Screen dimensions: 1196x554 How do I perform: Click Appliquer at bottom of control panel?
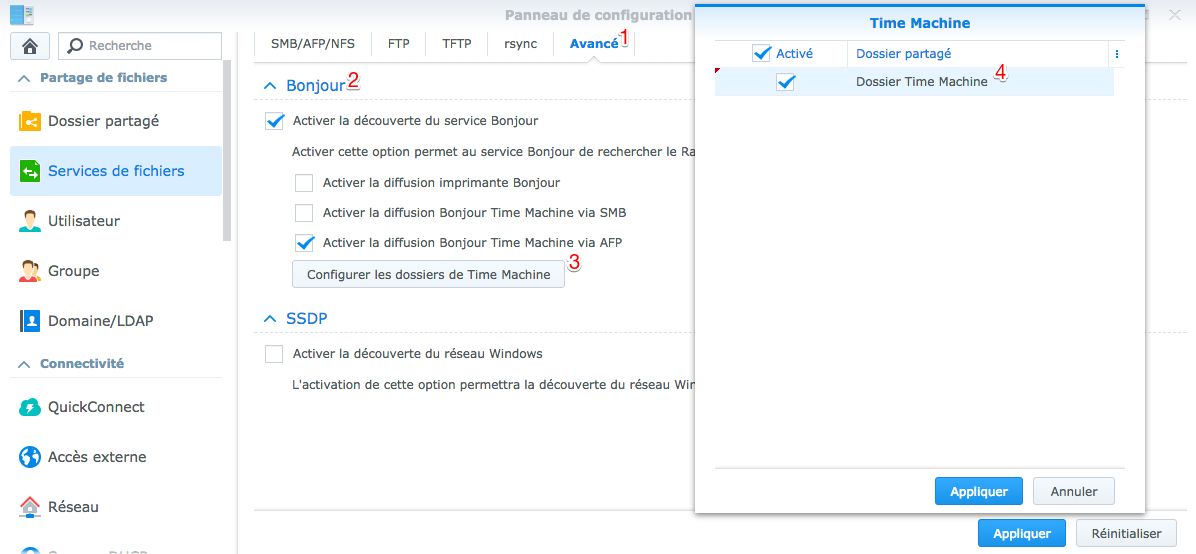tap(1021, 534)
